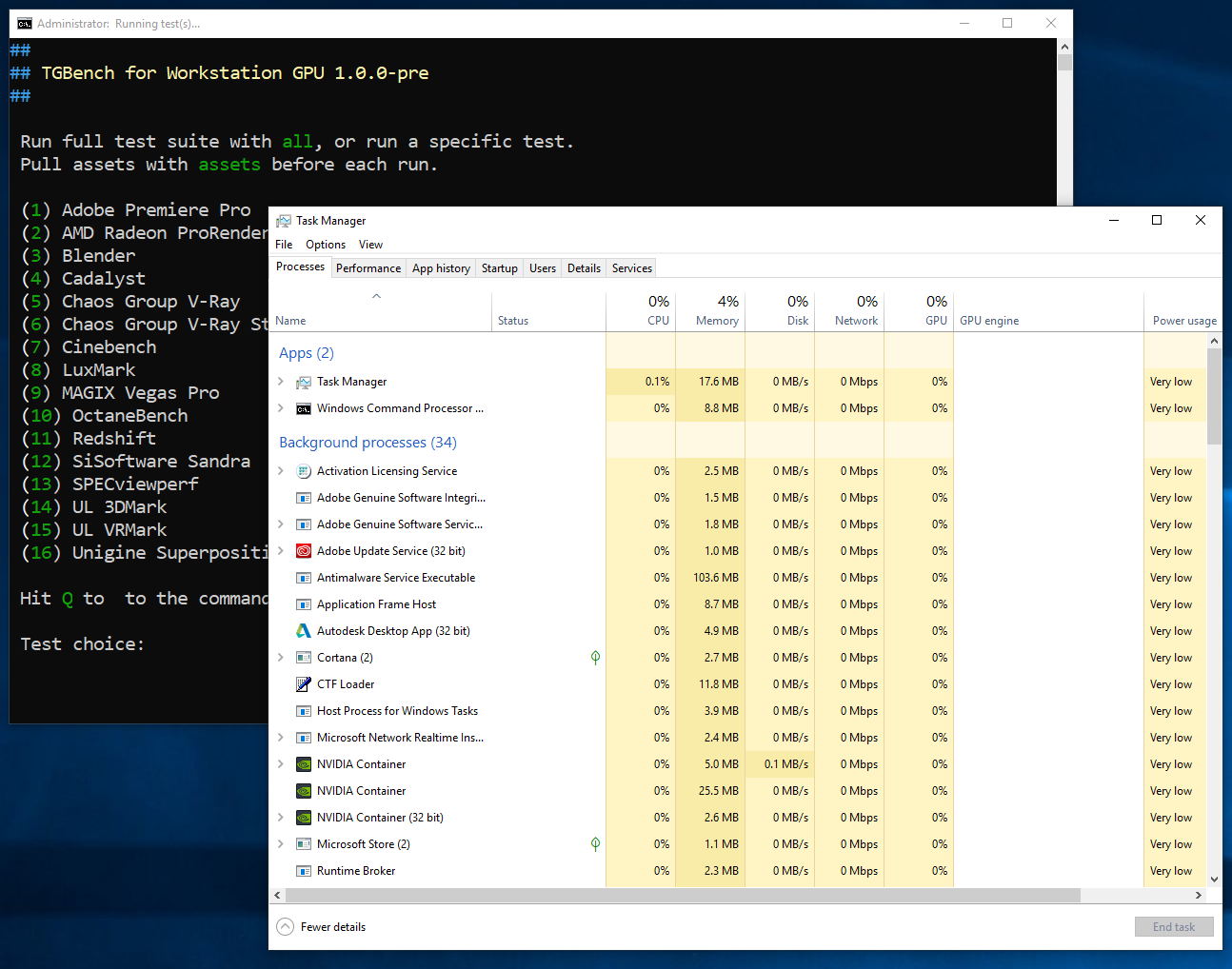Click the Task Manager title bar icon
Viewport: 1232px width, 969px height.
(x=284, y=221)
